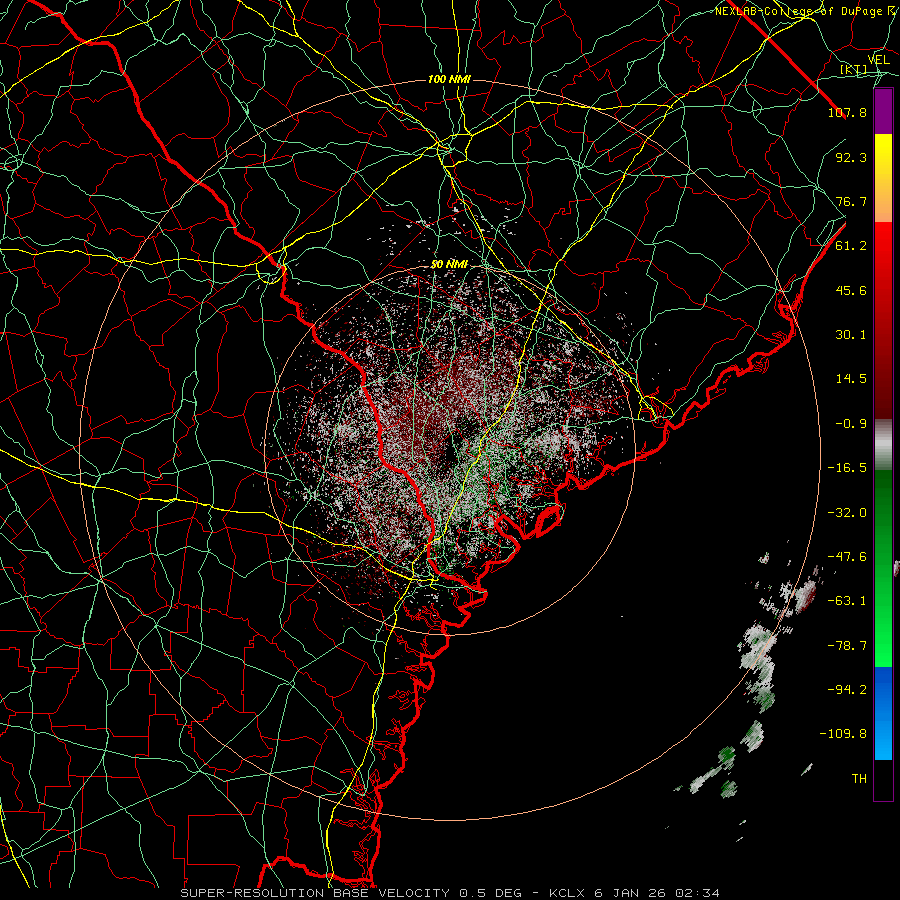This screenshot has width=900, height=900.
Task: Click the 14.5 legend value
Action: (x=851, y=379)
